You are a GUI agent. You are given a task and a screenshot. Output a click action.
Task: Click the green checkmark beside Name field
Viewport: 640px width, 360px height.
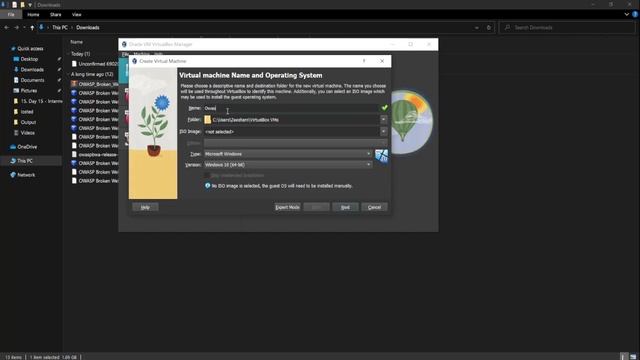click(x=384, y=108)
